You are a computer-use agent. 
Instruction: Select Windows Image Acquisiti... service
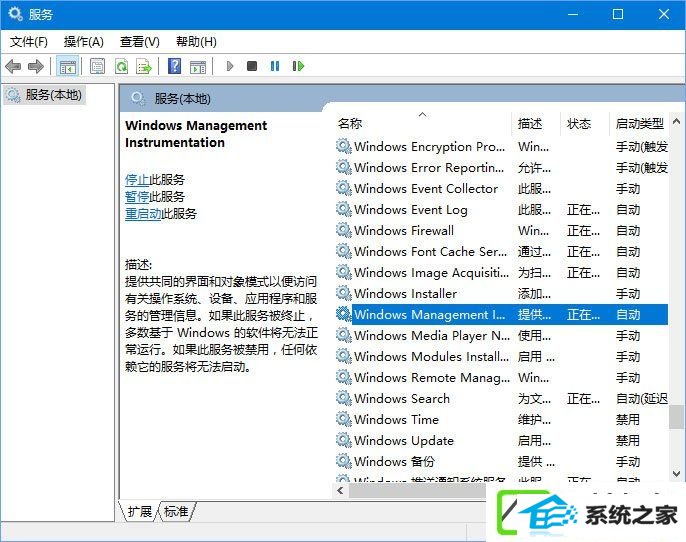pos(501,272)
